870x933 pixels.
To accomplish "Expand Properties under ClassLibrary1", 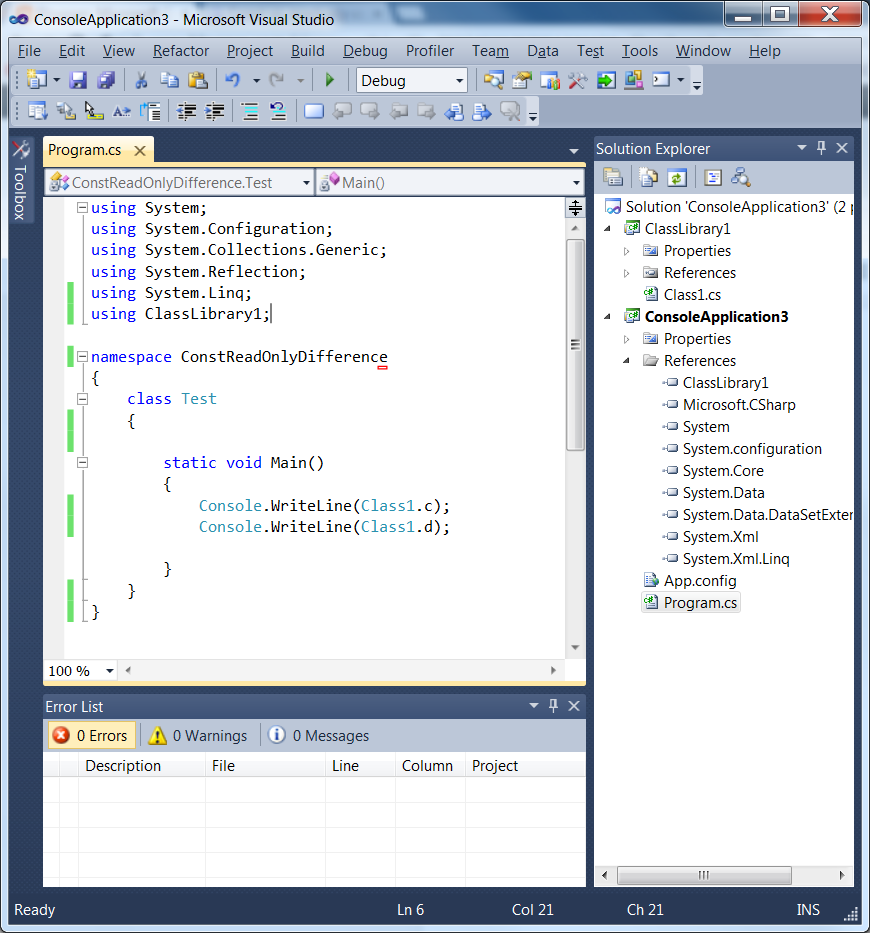I will [x=627, y=251].
